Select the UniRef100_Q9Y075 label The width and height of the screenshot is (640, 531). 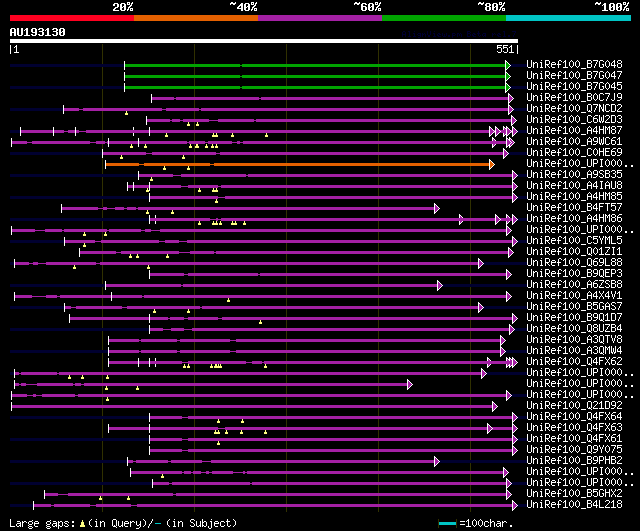(x=574, y=450)
